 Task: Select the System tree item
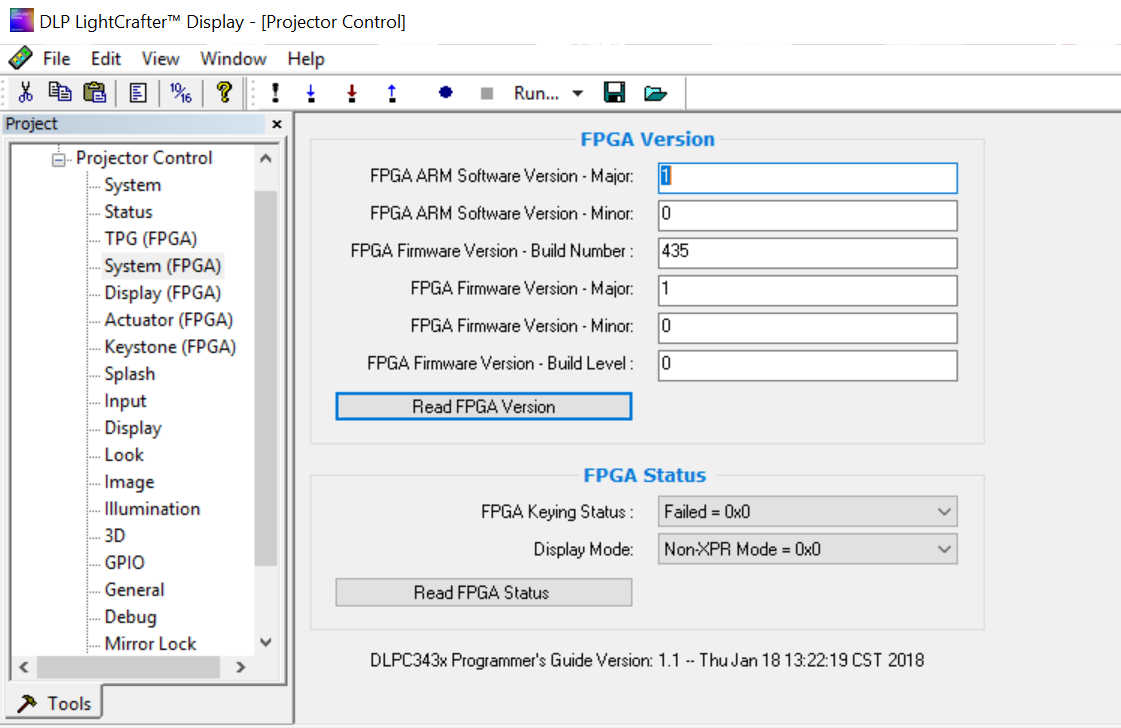click(x=132, y=185)
